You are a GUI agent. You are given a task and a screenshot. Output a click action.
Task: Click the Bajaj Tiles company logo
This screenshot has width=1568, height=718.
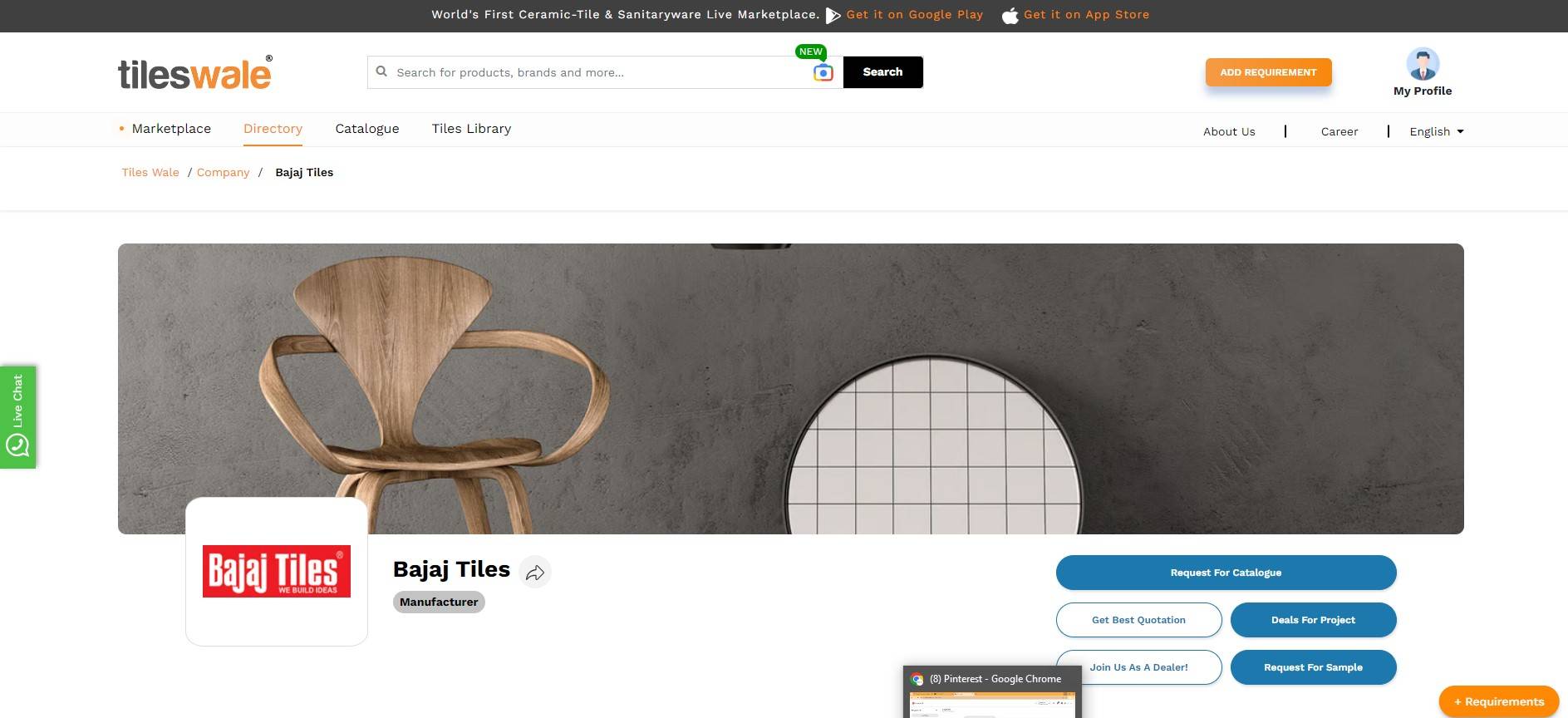[x=277, y=572]
